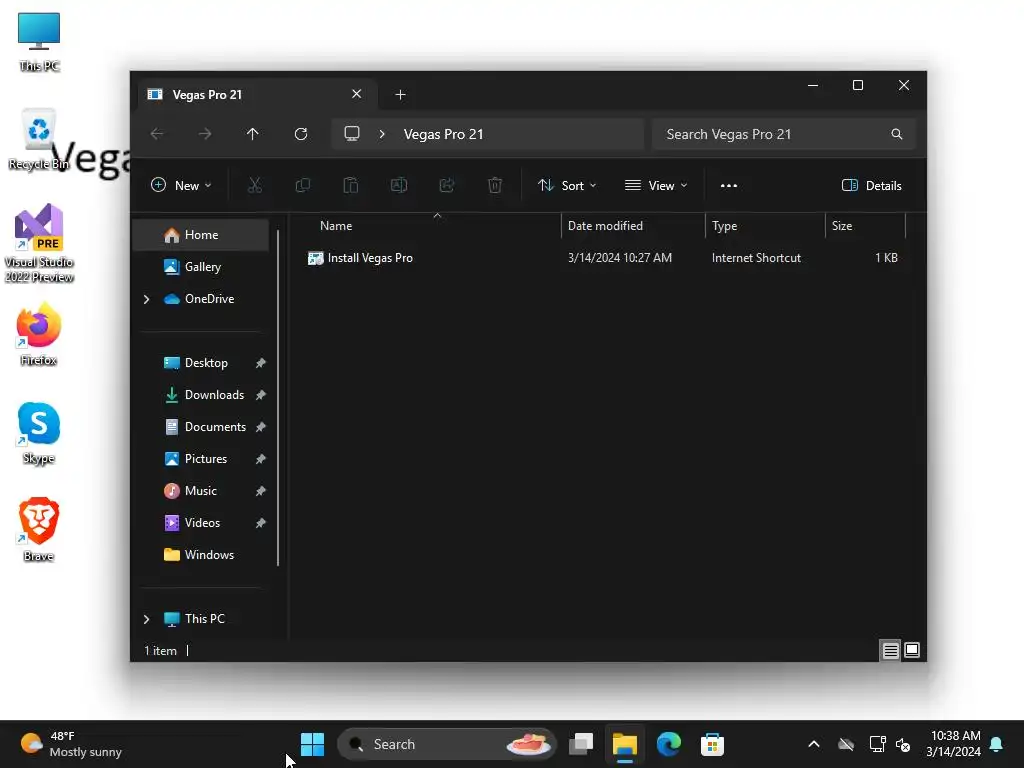Open Task View in the taskbar
Screen dimensions: 1024x768
point(581,744)
